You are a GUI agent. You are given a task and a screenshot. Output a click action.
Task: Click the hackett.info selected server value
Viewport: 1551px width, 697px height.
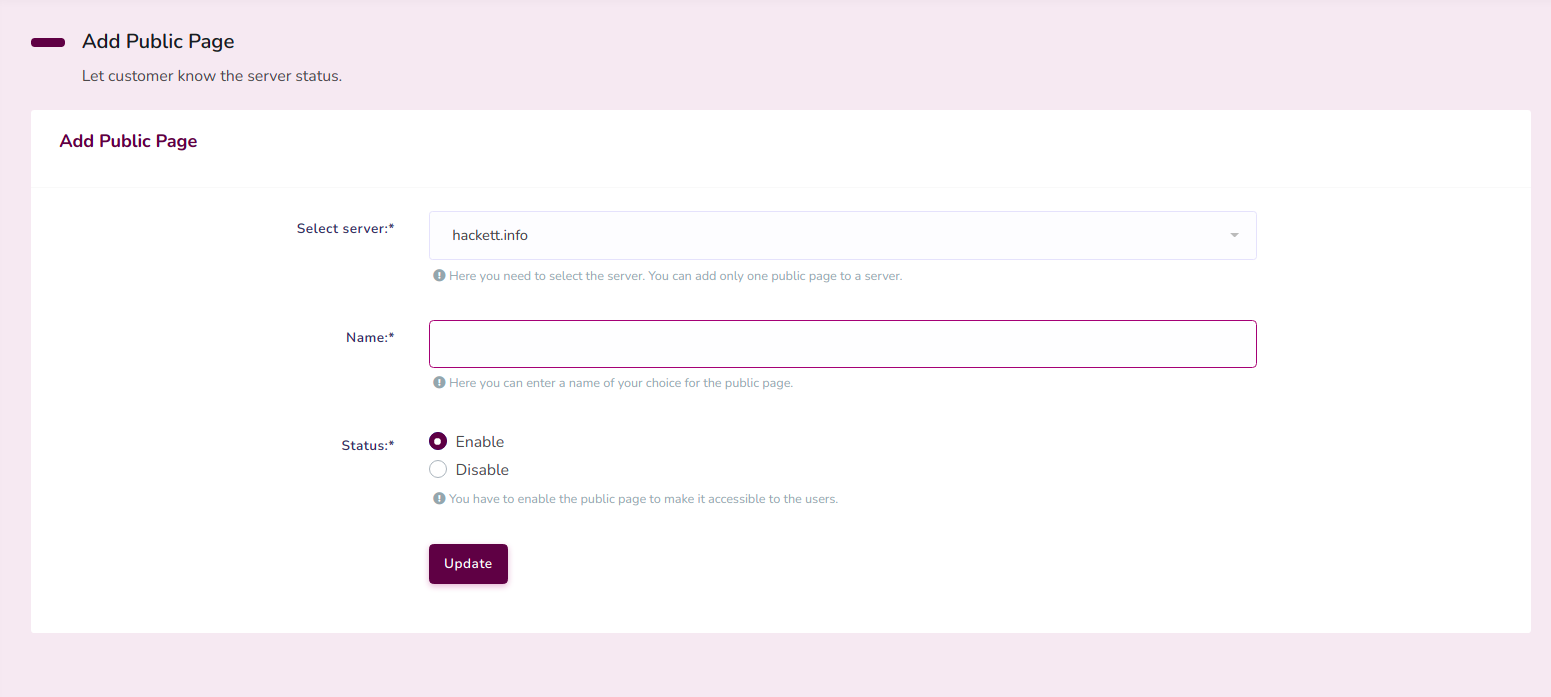tap(490, 235)
